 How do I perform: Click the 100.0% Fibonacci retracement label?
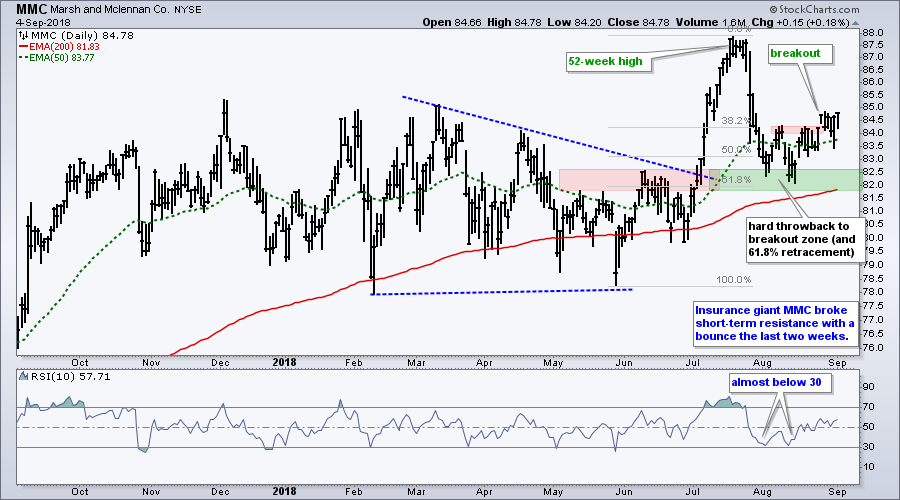tap(734, 280)
